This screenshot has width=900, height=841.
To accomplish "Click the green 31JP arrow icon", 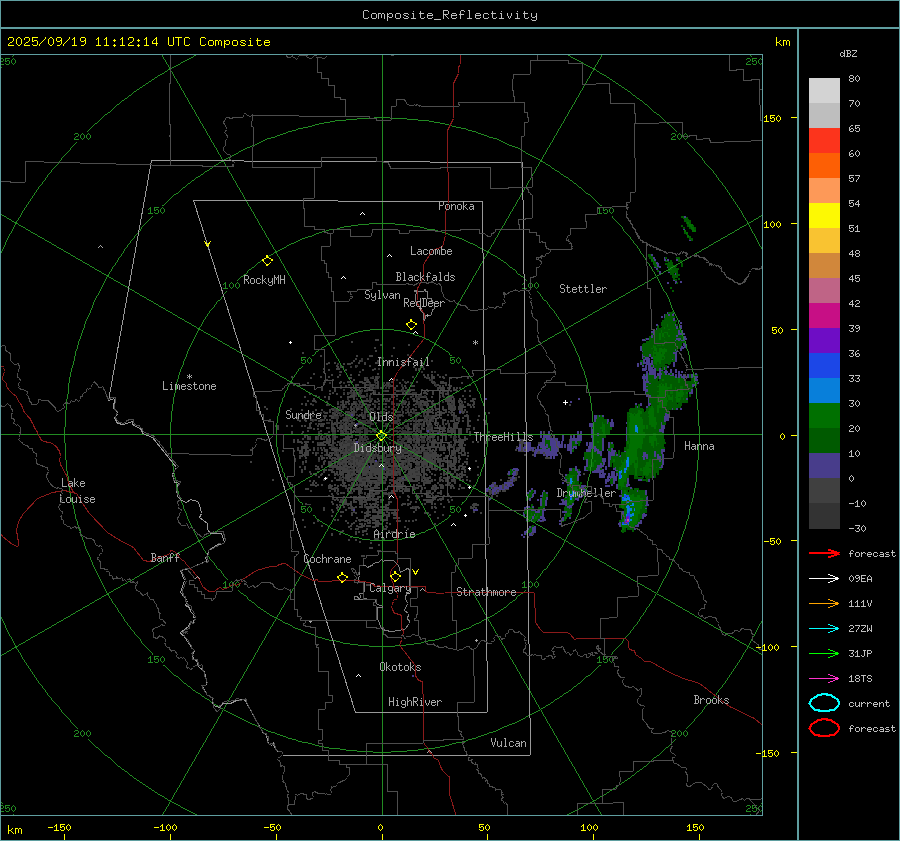I will pyautogui.click(x=824, y=653).
